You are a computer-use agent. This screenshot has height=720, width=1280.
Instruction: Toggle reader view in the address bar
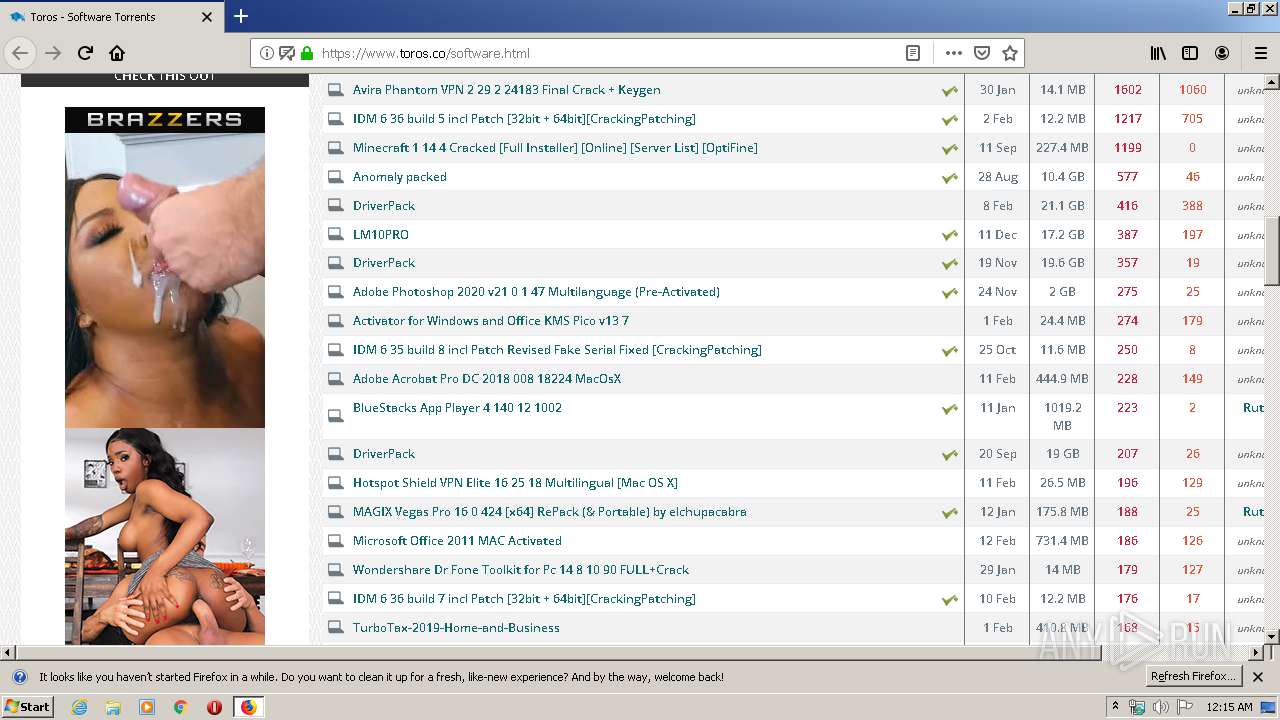click(x=913, y=53)
